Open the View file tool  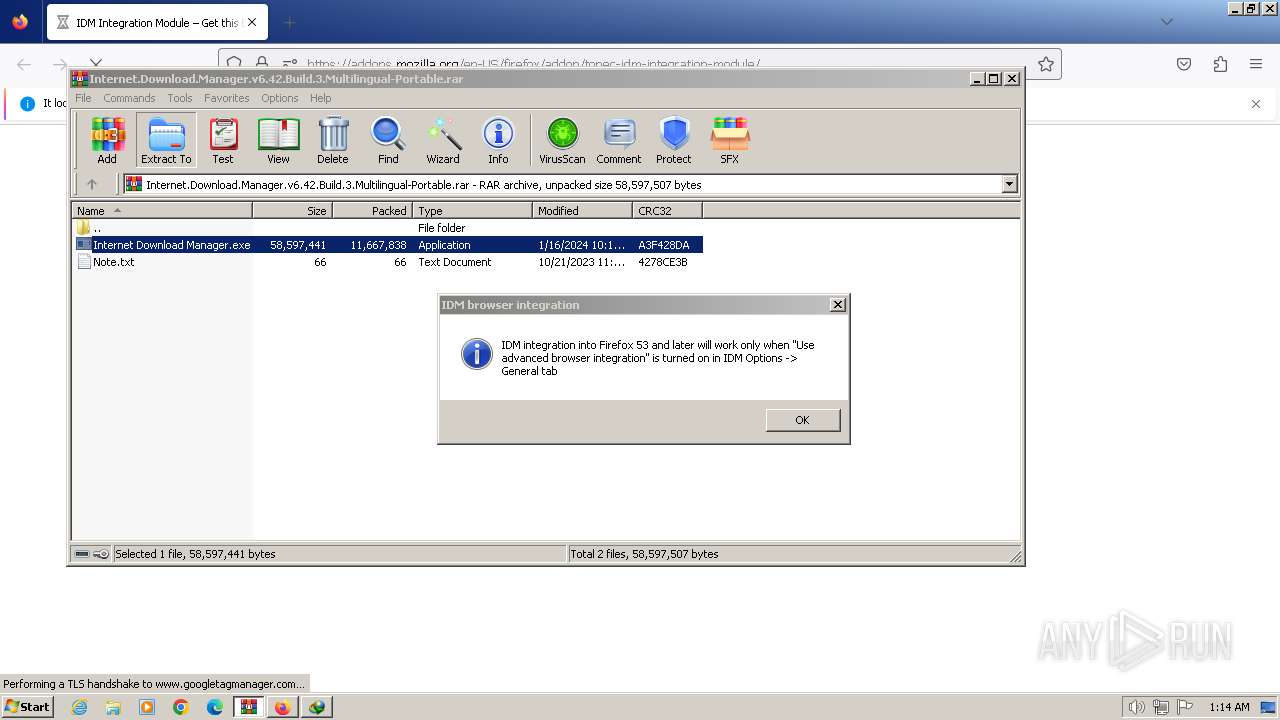click(278, 140)
